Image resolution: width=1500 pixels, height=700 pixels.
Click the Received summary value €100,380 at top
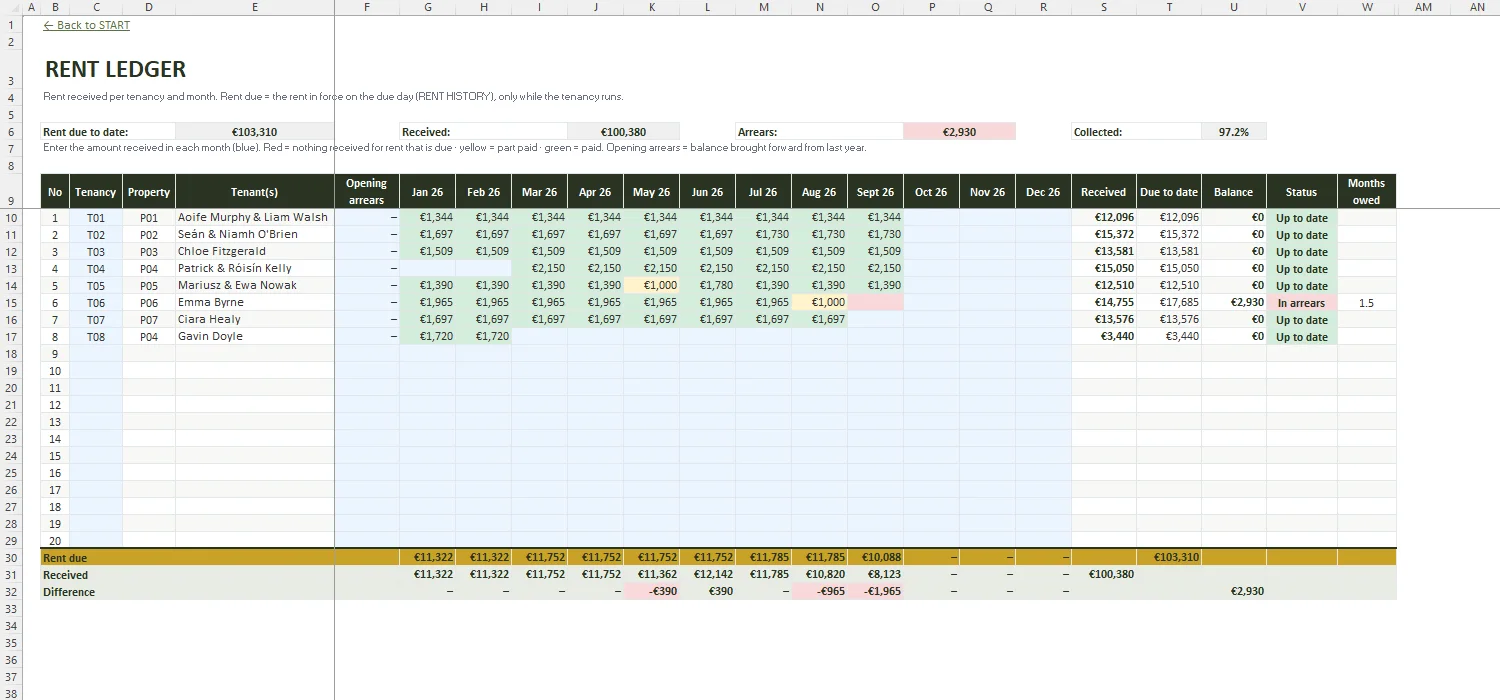point(623,131)
